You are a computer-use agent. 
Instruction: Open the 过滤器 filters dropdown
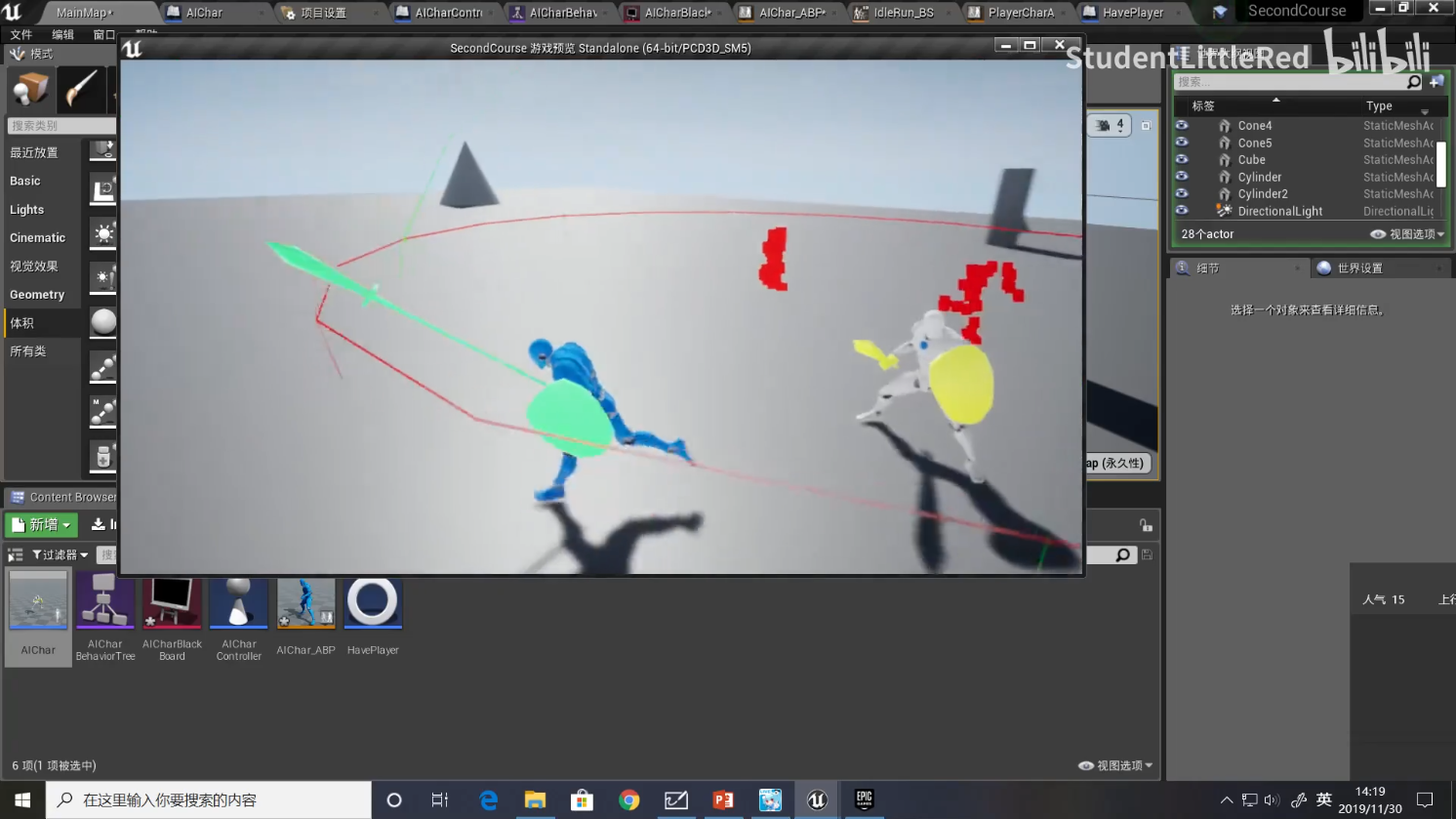coord(60,554)
